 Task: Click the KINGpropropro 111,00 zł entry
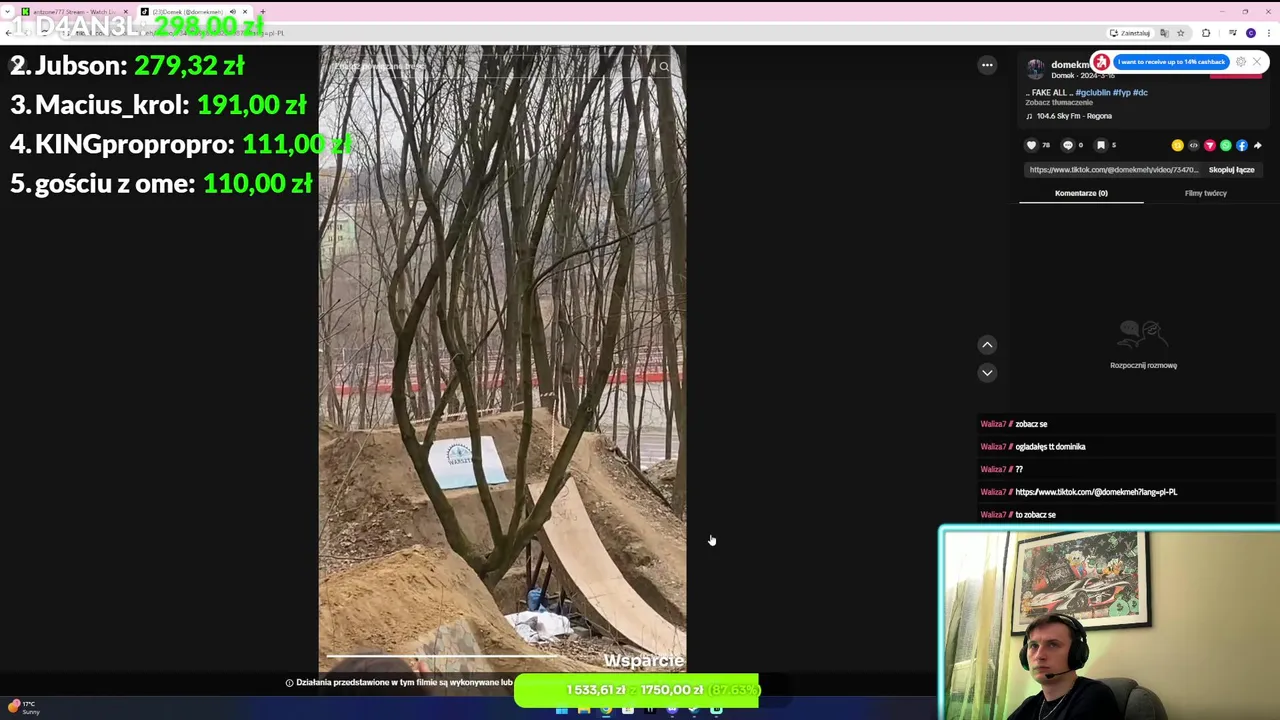tap(180, 144)
